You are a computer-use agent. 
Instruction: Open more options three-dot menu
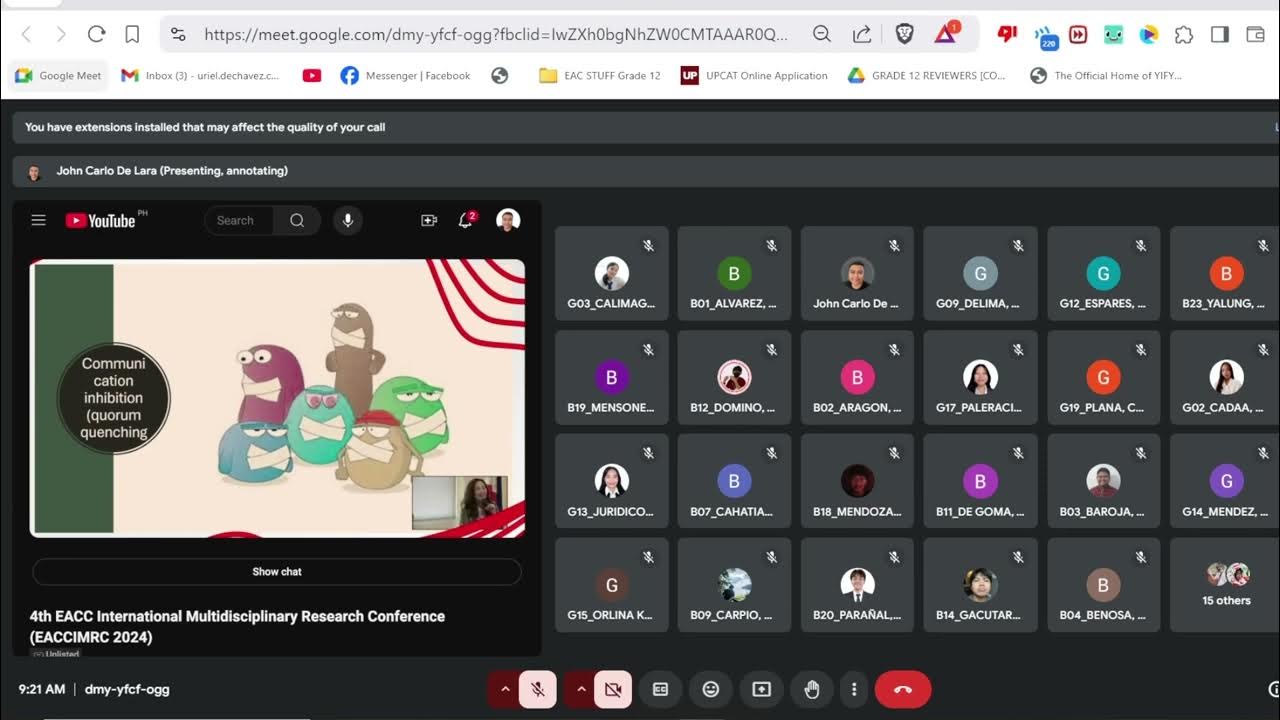click(x=854, y=689)
